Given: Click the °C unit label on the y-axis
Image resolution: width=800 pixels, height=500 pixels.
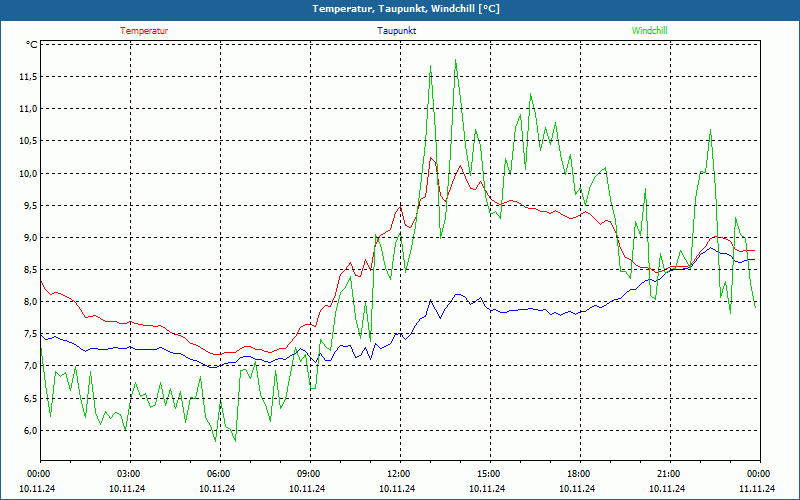Looking at the screenshot, I should point(32,45).
